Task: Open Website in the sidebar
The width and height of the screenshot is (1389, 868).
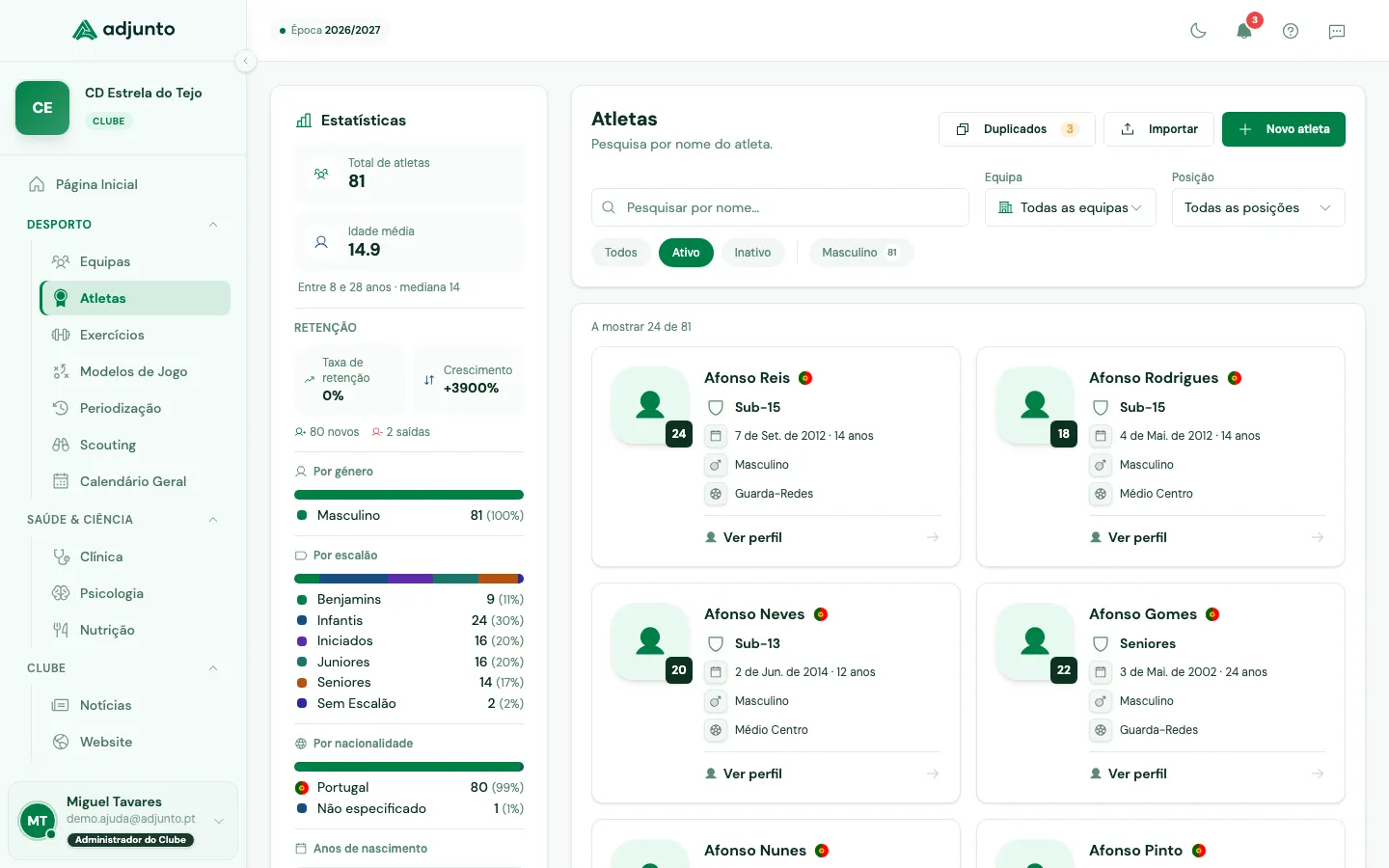Action: (135, 742)
